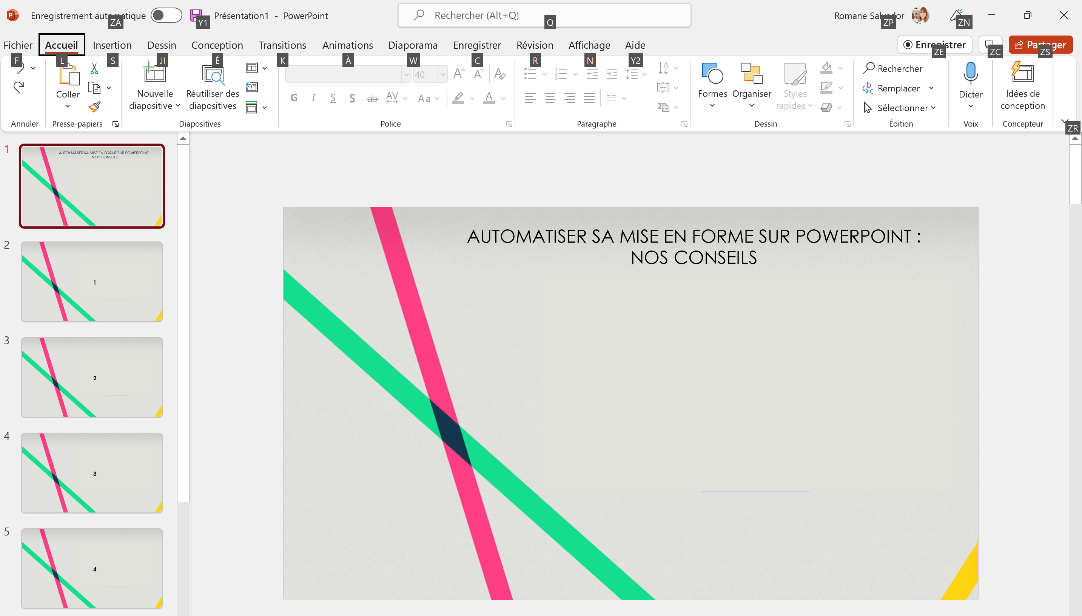The image size is (1082, 616).
Task: Click Rechercher in the Édition group
Action: (893, 68)
